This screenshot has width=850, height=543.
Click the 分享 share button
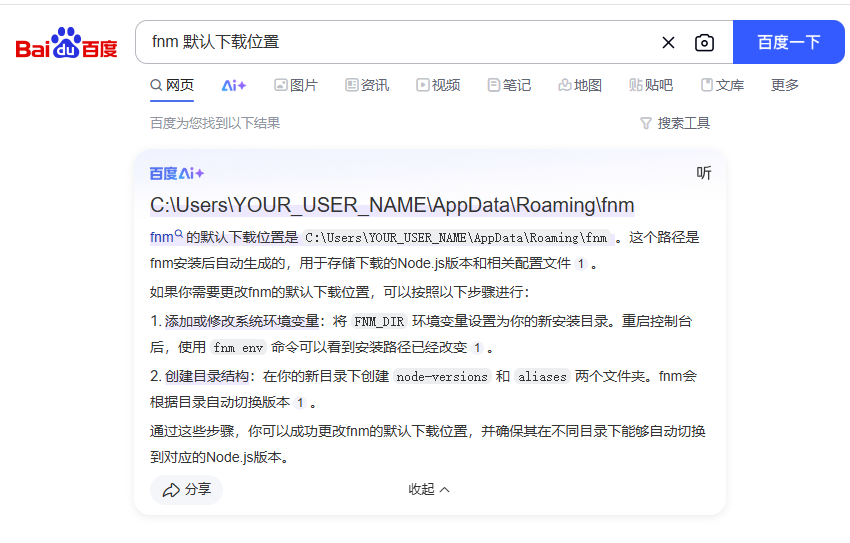point(186,490)
